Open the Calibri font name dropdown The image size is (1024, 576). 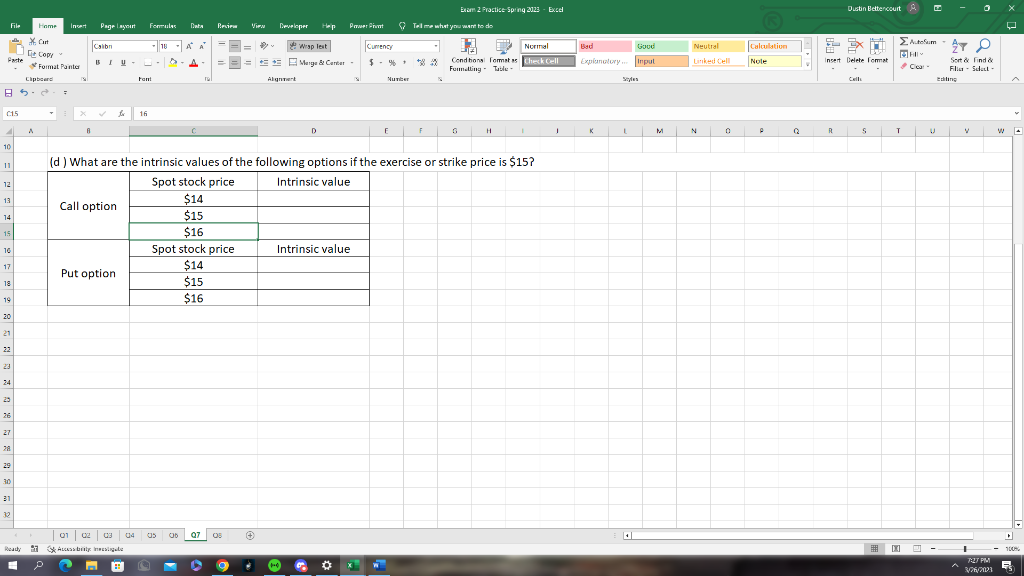pos(154,46)
